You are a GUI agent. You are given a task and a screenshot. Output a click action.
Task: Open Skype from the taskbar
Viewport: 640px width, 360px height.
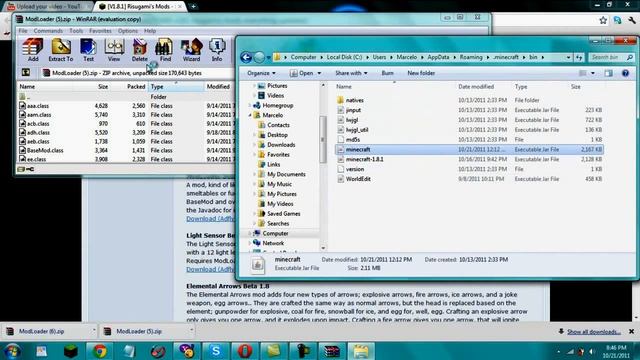(x=216, y=351)
